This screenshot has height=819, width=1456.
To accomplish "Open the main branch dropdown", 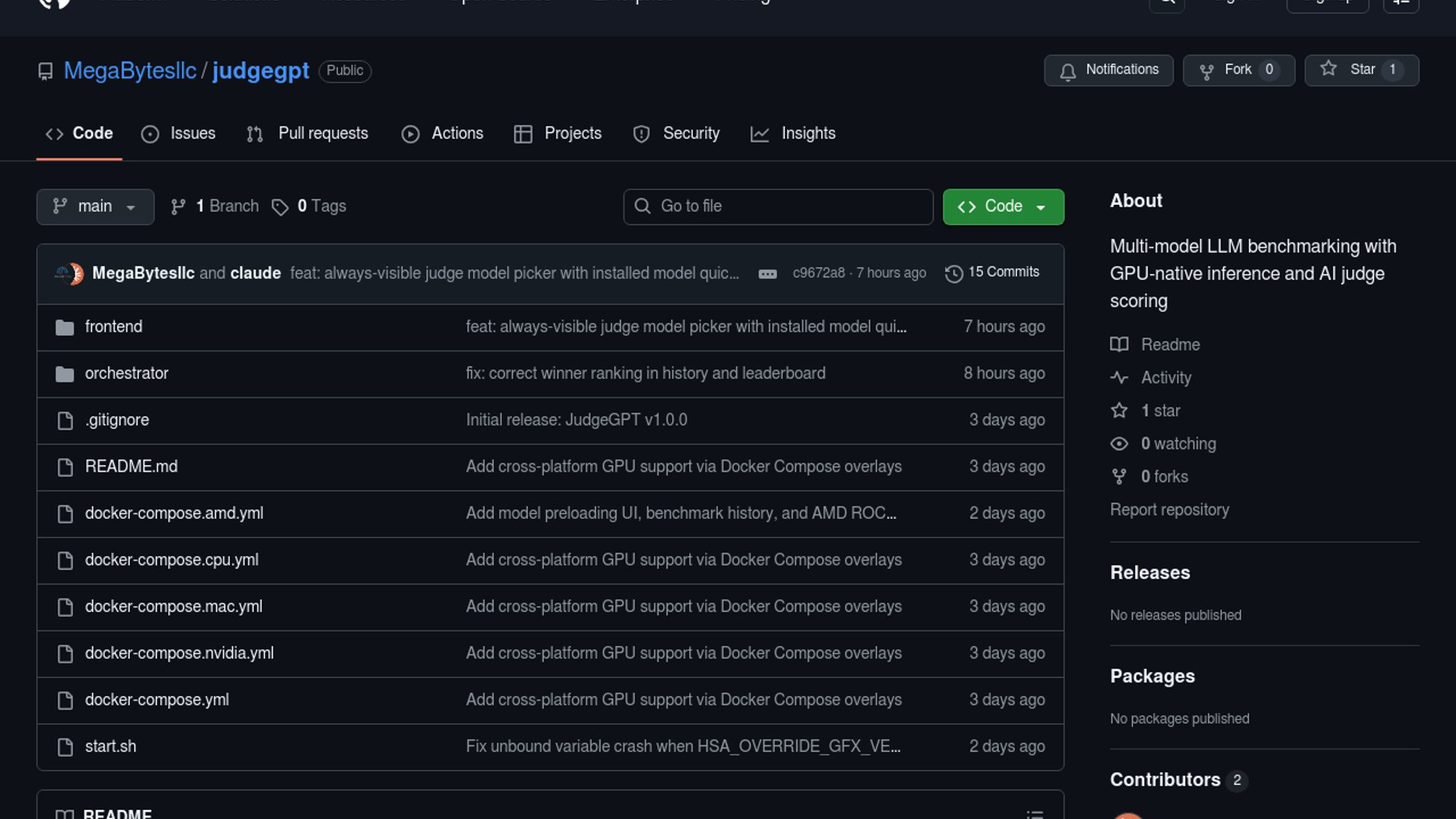I will pyautogui.click(x=95, y=206).
